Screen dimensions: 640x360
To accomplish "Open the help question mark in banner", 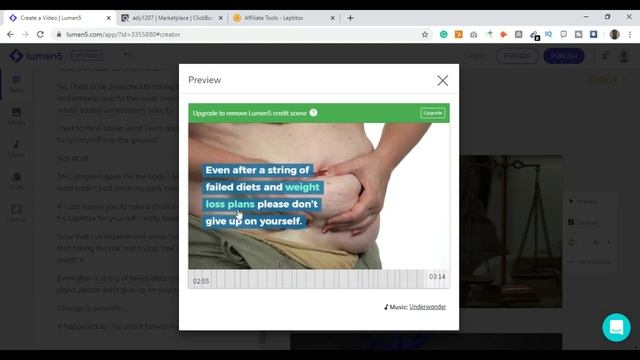I will (313, 113).
